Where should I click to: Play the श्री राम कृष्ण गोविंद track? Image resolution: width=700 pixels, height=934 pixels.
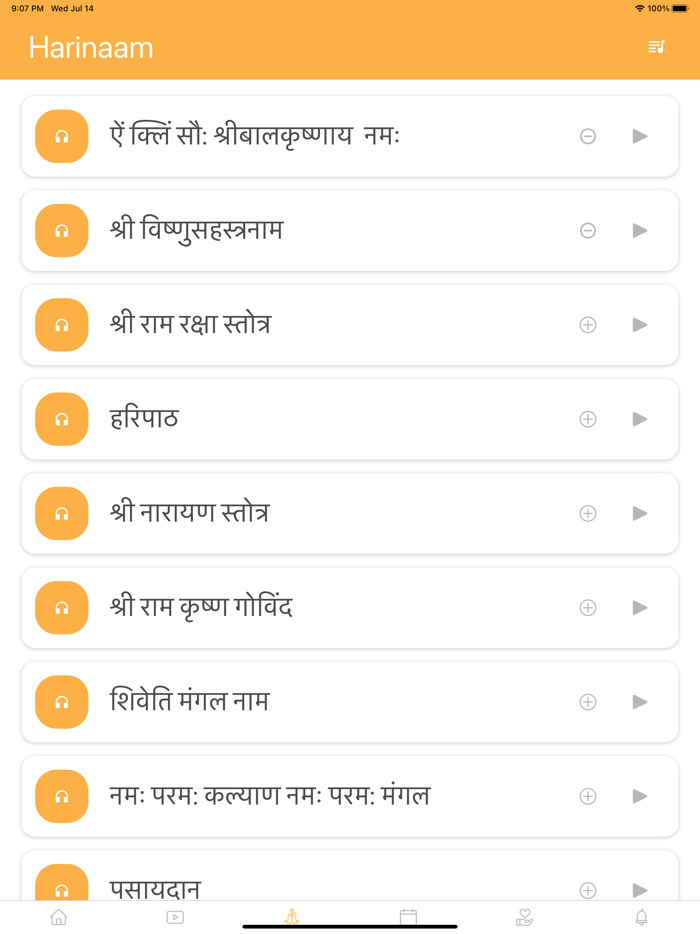pos(640,607)
